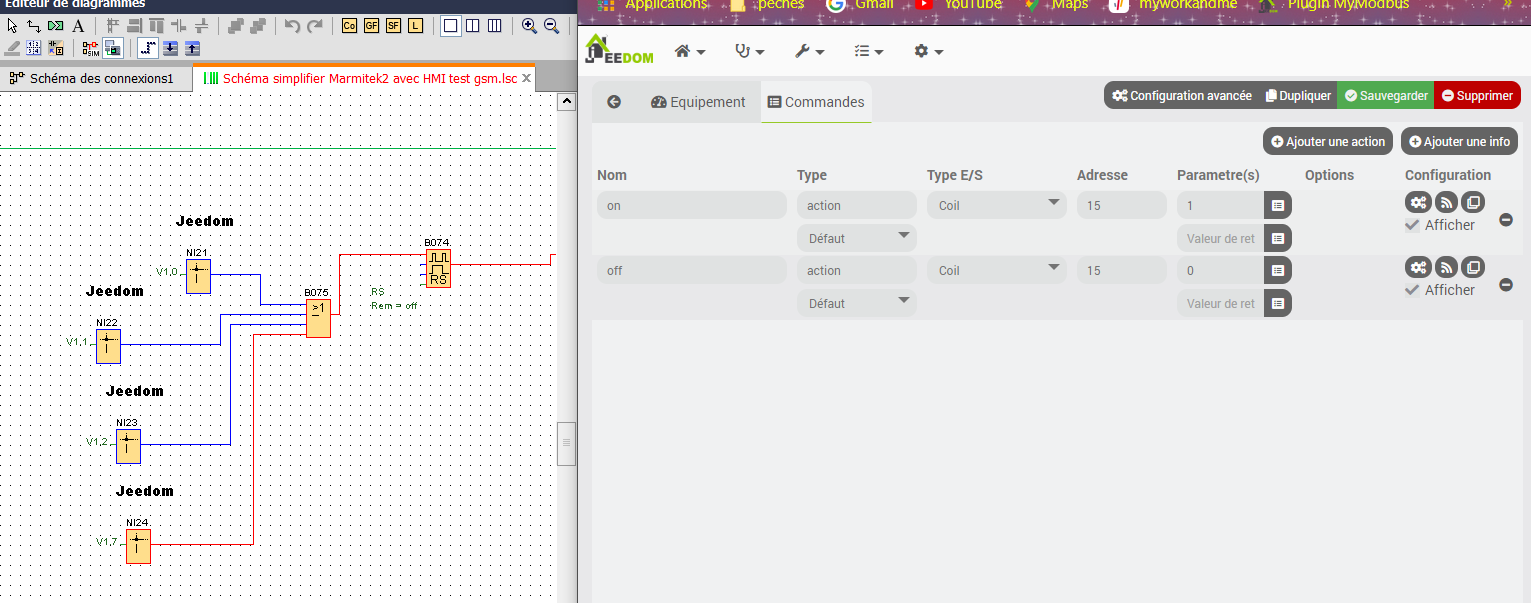Click Ajouter une info
Screen dimensions: 1531x603
[x=1459, y=141]
